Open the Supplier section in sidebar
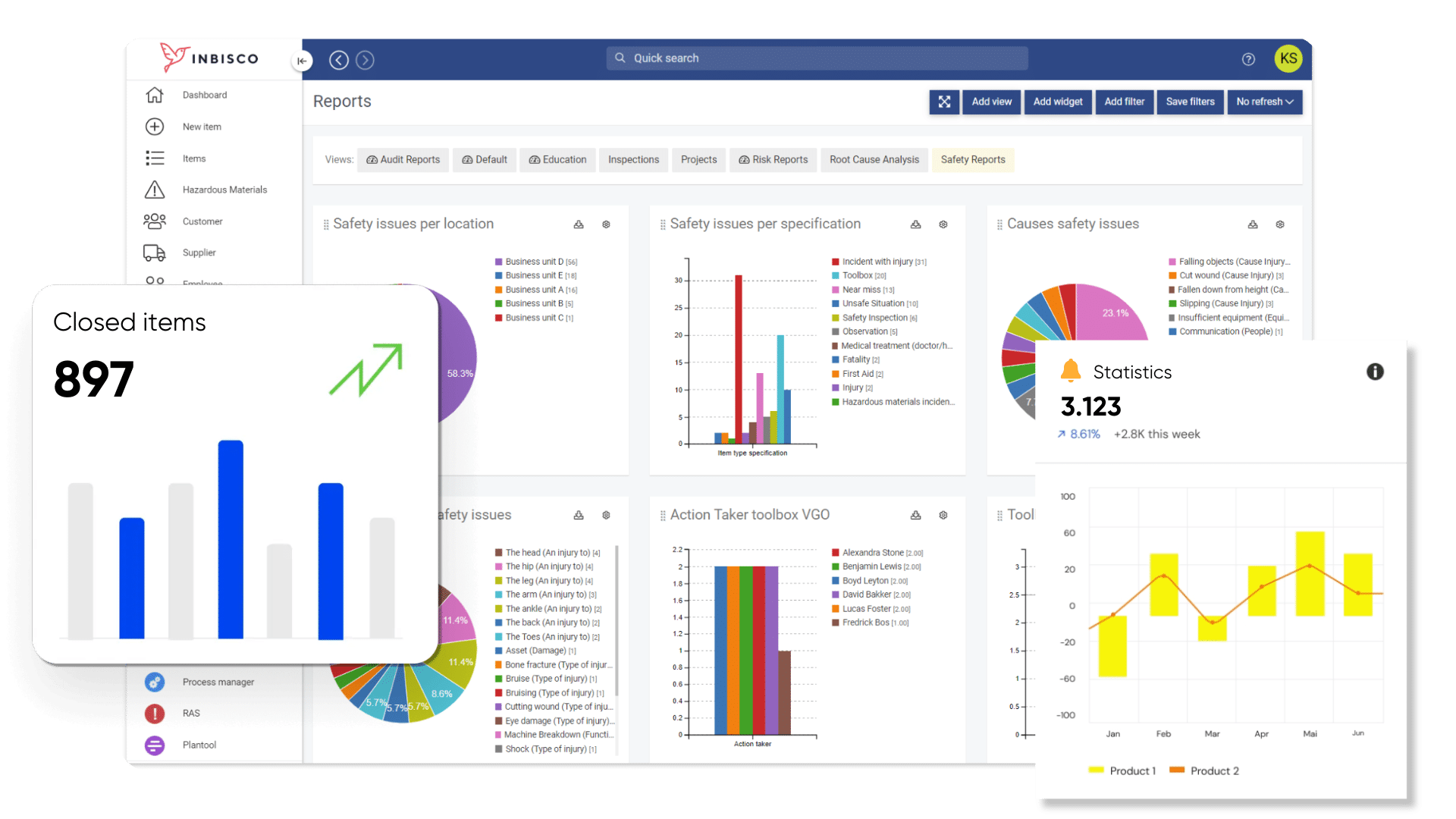 click(x=155, y=253)
